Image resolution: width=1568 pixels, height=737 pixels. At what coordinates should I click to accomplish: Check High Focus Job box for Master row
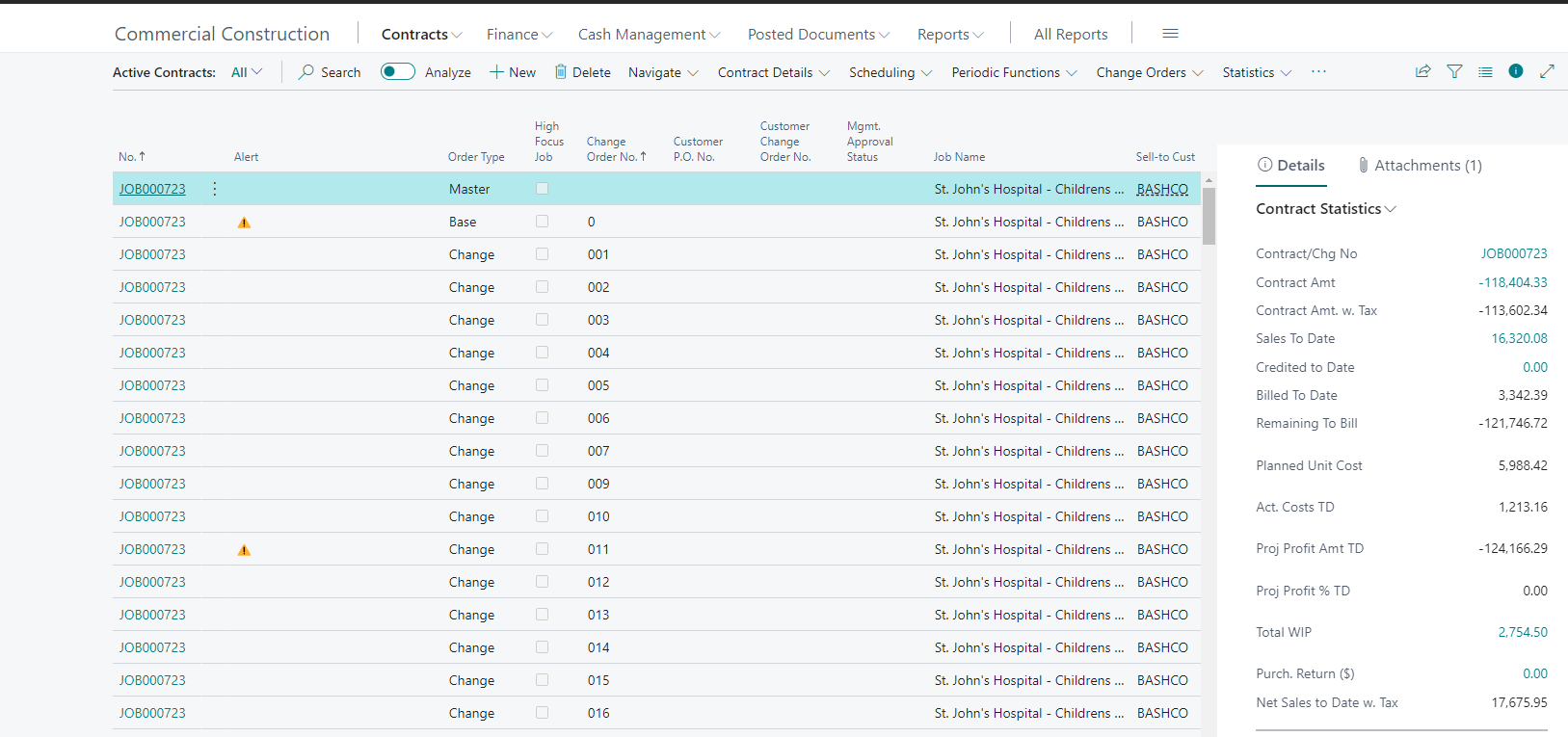click(542, 189)
